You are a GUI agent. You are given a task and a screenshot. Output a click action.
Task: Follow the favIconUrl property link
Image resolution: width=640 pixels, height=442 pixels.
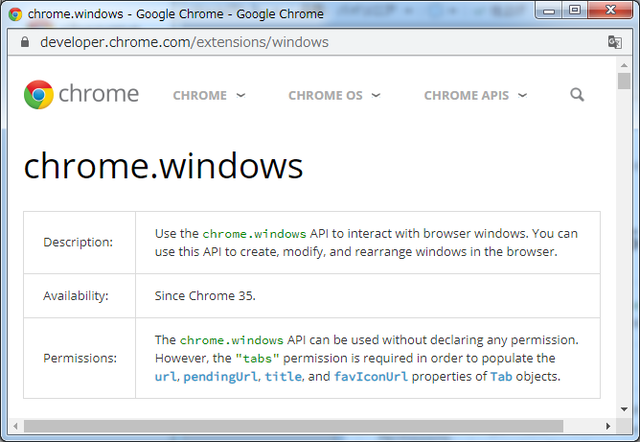pos(371,376)
